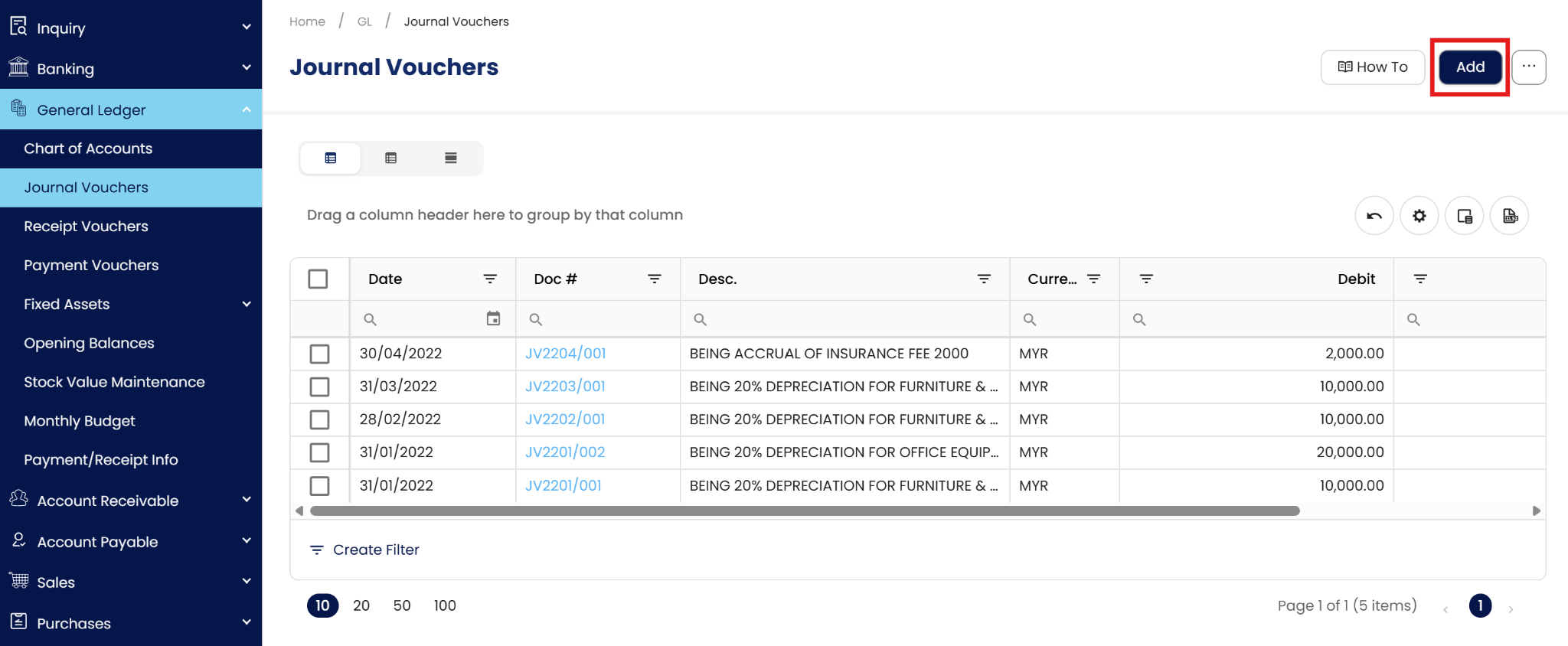The width and height of the screenshot is (1568, 646).
Task: Open the Date column filter icon
Action: (x=490, y=279)
